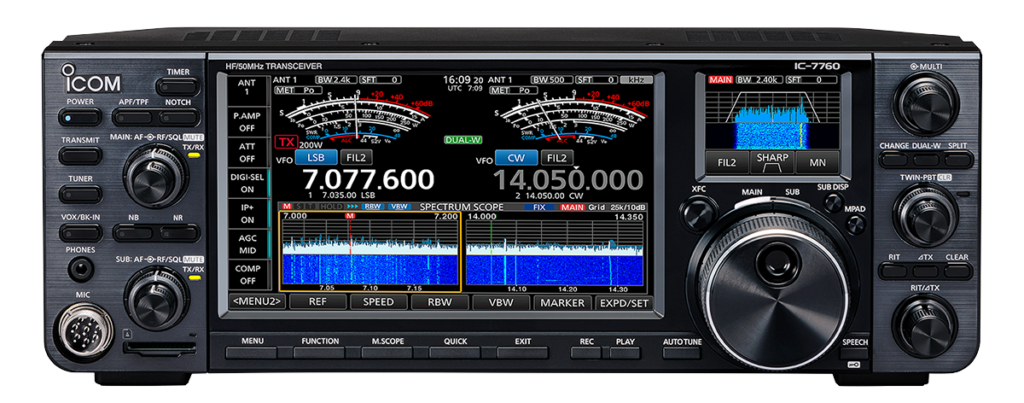Tap the main band spectrum scope 7.000-7.200

click(x=370, y=251)
